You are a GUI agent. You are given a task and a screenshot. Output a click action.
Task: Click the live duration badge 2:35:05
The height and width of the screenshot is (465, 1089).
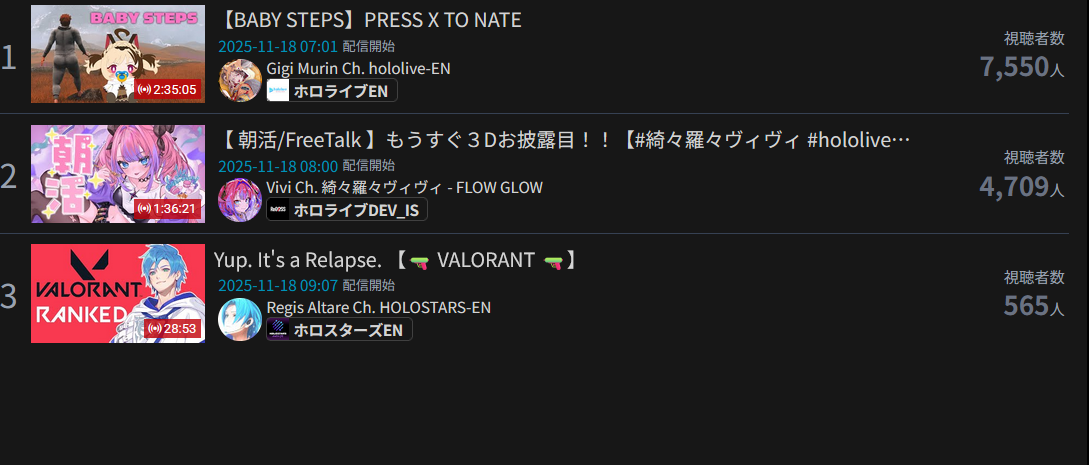click(x=167, y=90)
